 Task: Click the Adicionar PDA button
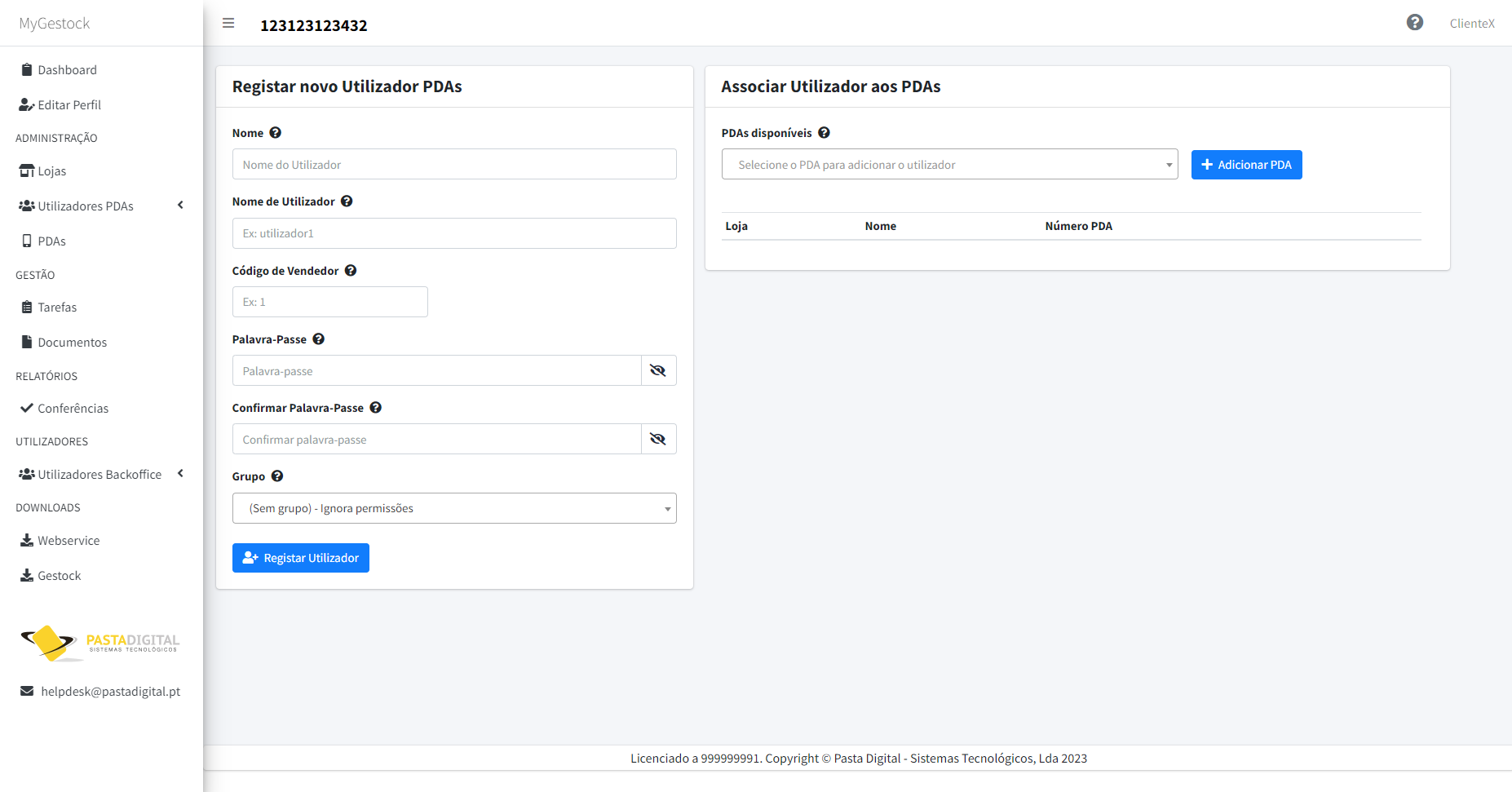[x=1247, y=165]
